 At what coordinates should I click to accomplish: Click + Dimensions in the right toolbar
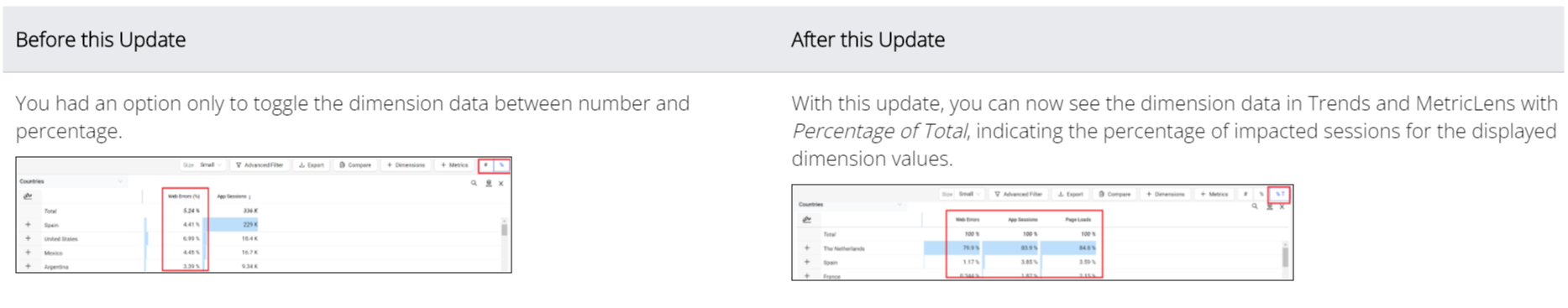click(x=1167, y=194)
